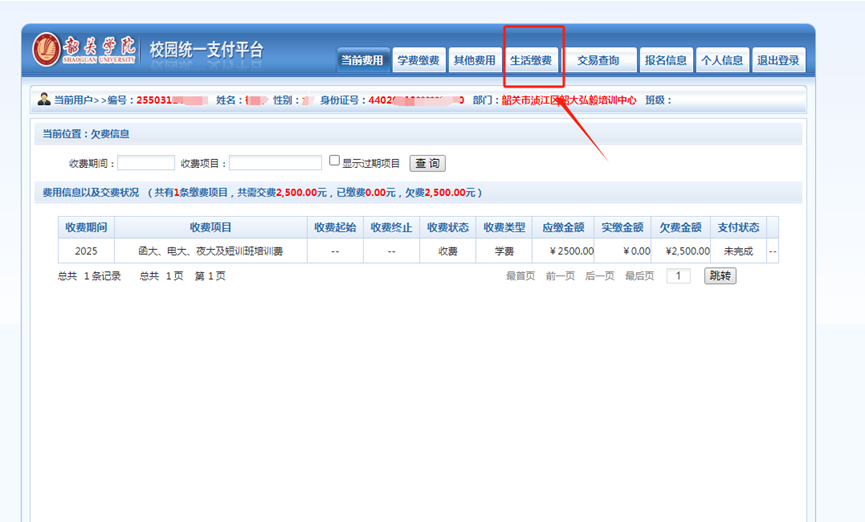Open the 学费缴费 tab
Viewport: 865px width, 522px height.
418,60
